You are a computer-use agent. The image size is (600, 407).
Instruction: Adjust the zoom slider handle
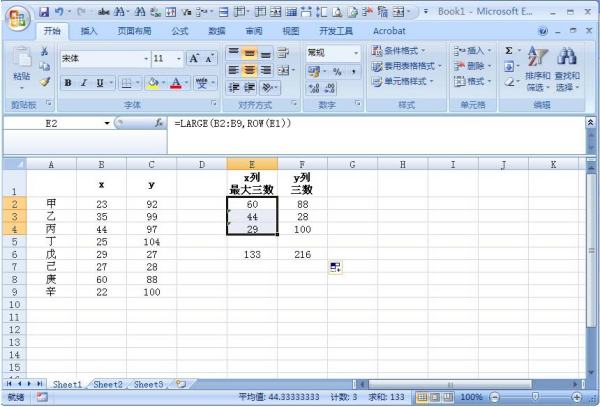coord(536,397)
